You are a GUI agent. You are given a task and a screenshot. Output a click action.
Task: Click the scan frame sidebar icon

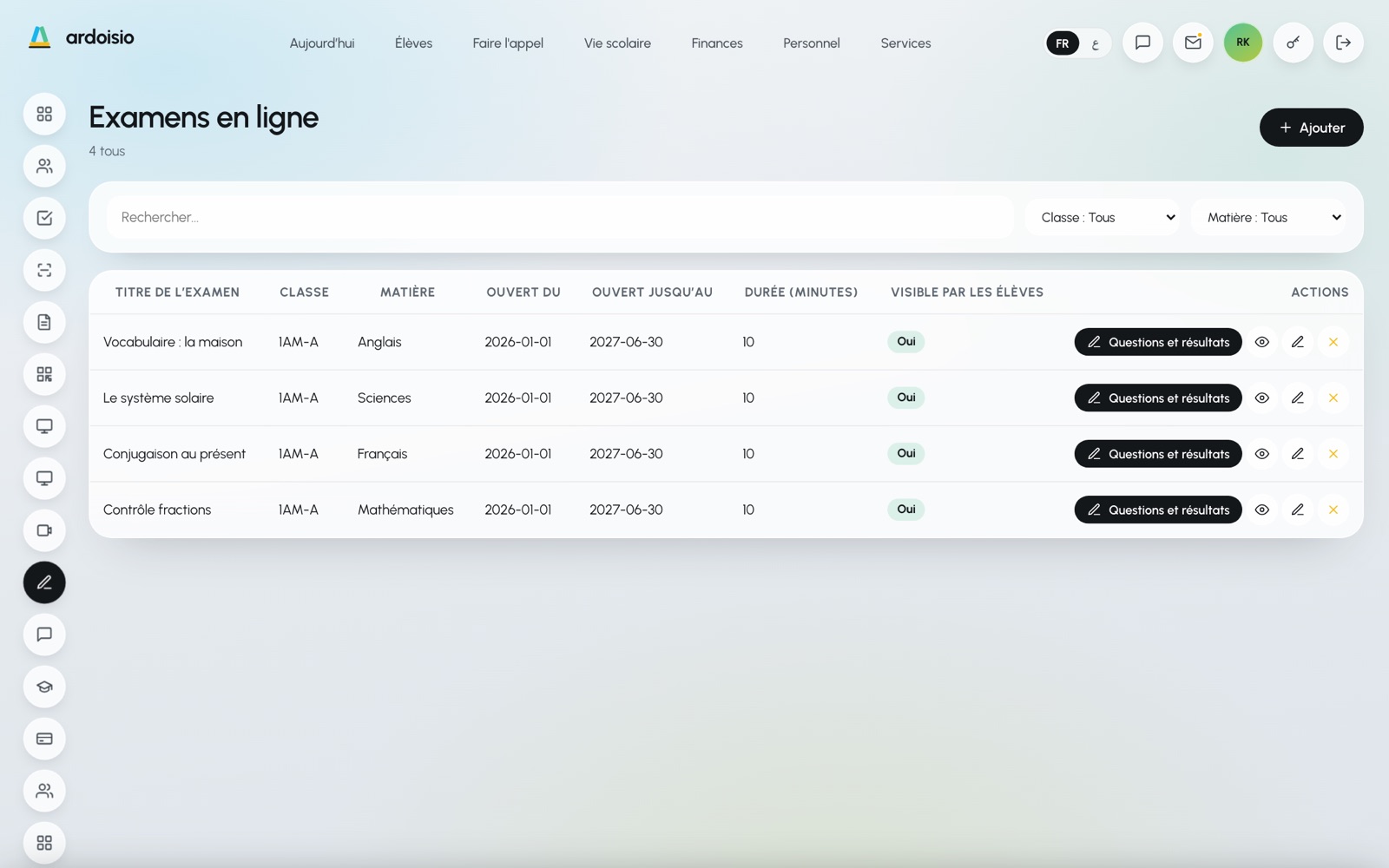click(x=44, y=270)
